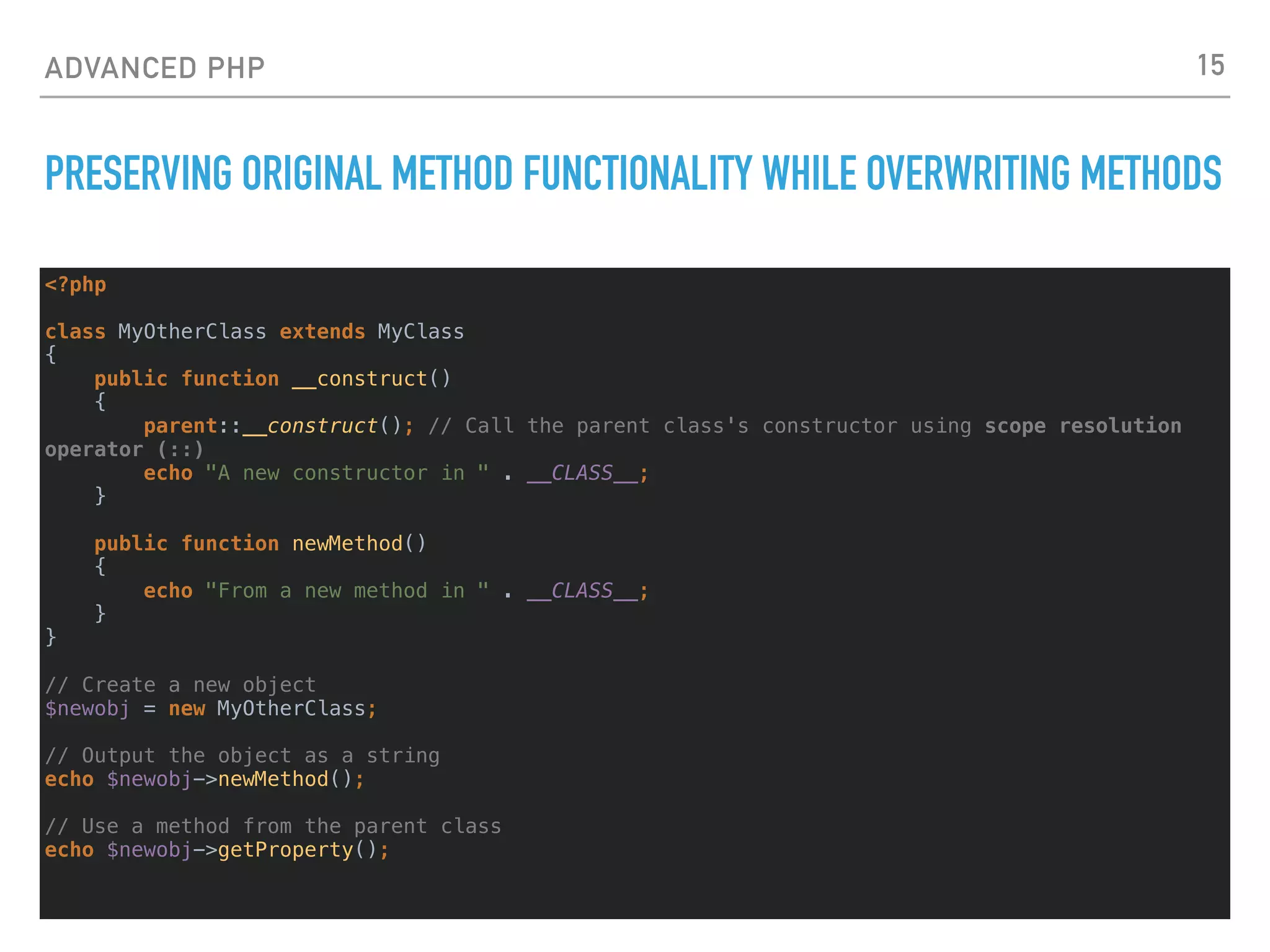Viewport: 1270px width, 952px height.
Task: Click 'echo $newobj->newMethod();' line
Action: point(205,779)
